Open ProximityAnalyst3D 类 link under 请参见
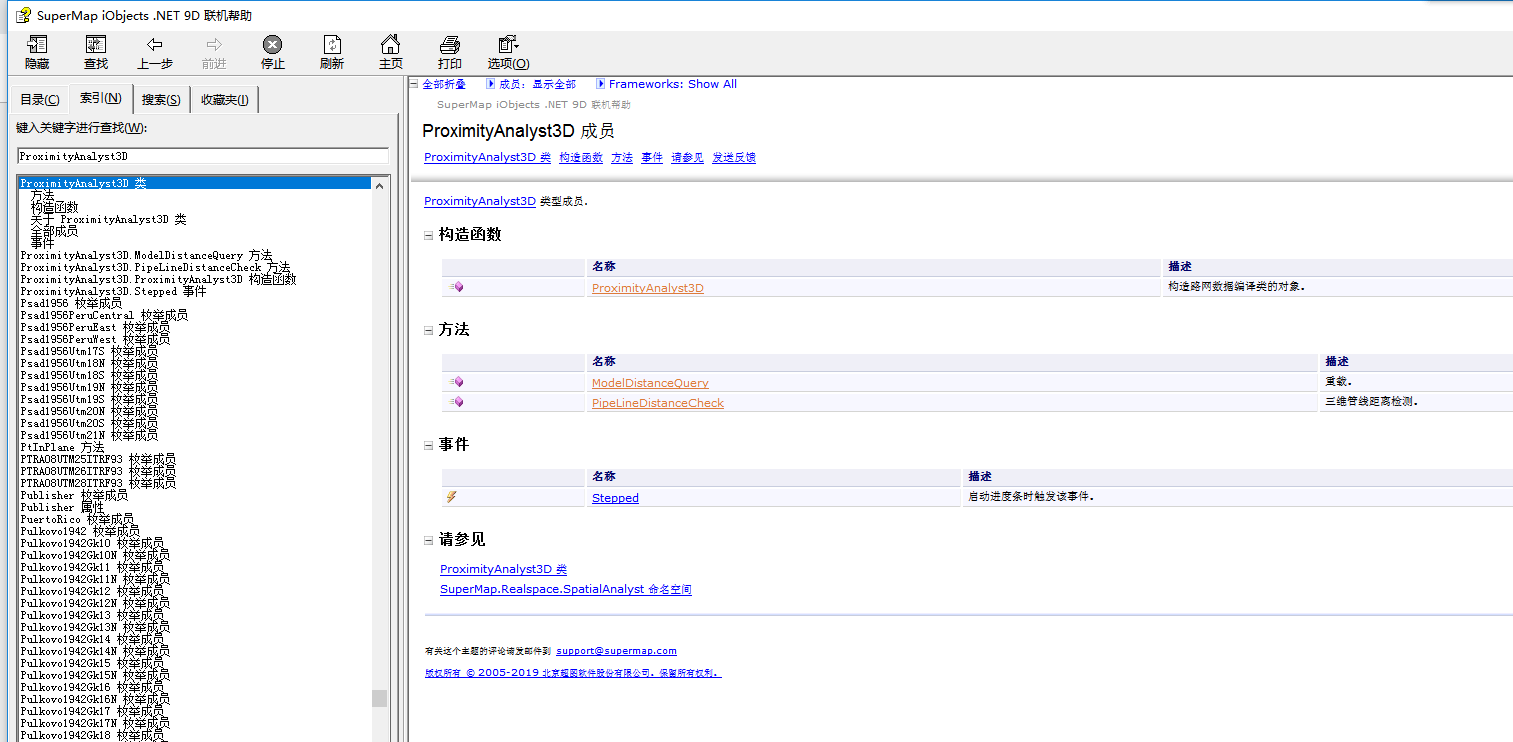Screen dimensions: 1513x742 (x=503, y=569)
